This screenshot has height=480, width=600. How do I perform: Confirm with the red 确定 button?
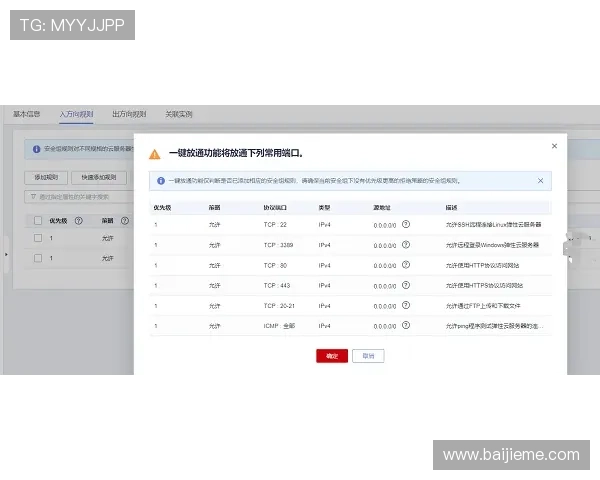point(332,356)
